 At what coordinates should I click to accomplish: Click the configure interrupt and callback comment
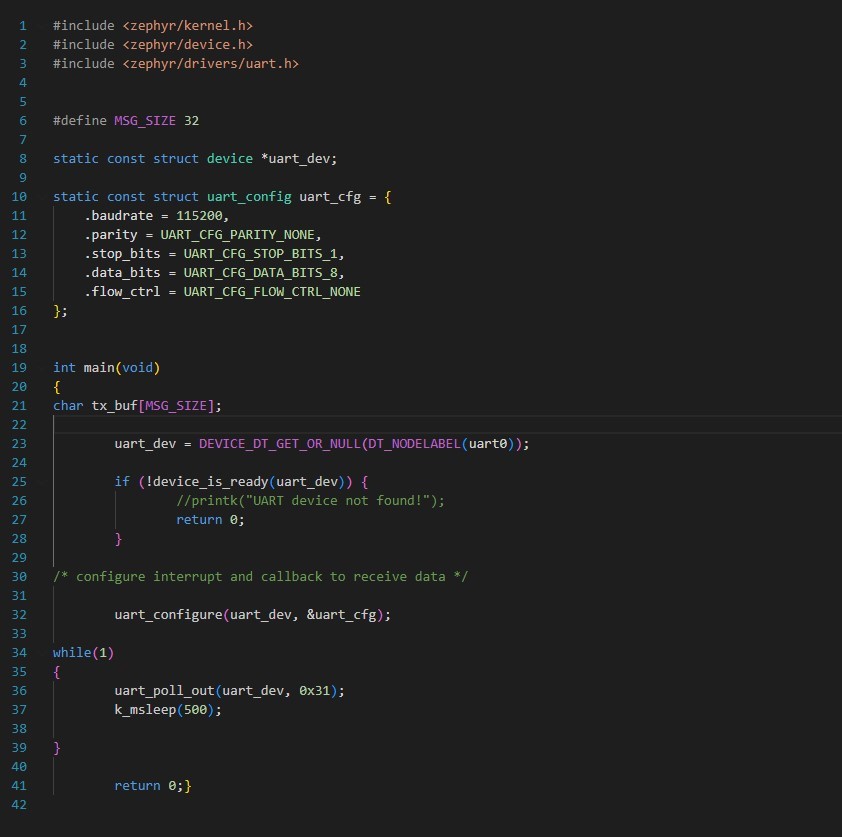point(260,577)
